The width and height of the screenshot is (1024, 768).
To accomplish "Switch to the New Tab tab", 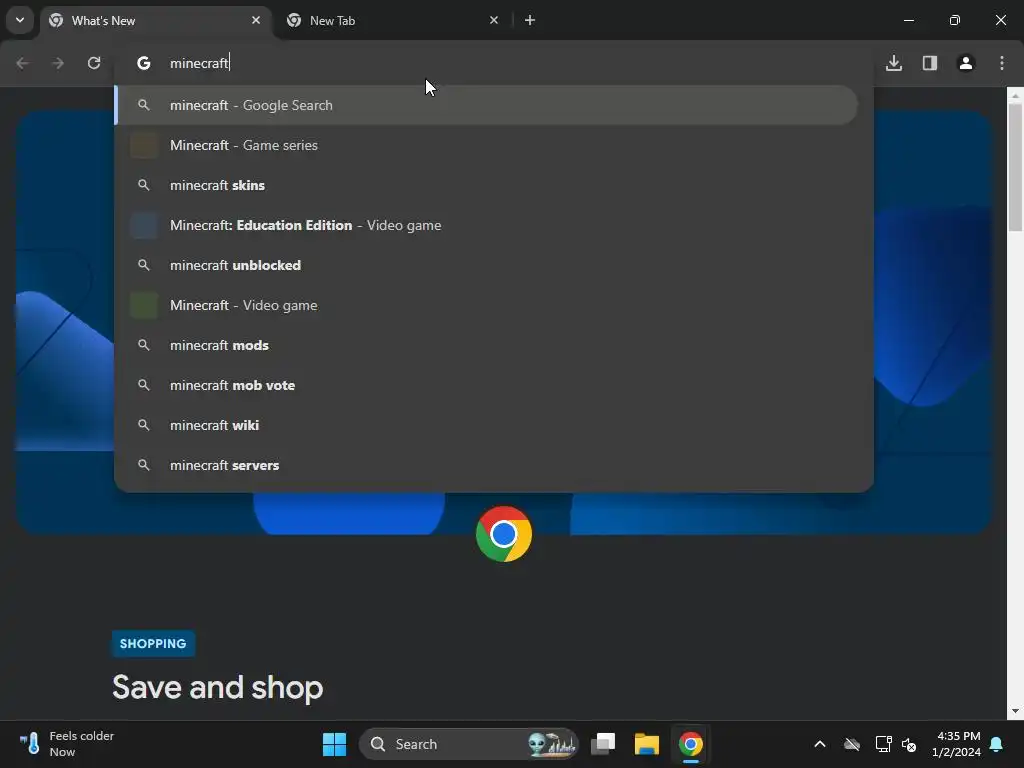I will tap(392, 20).
